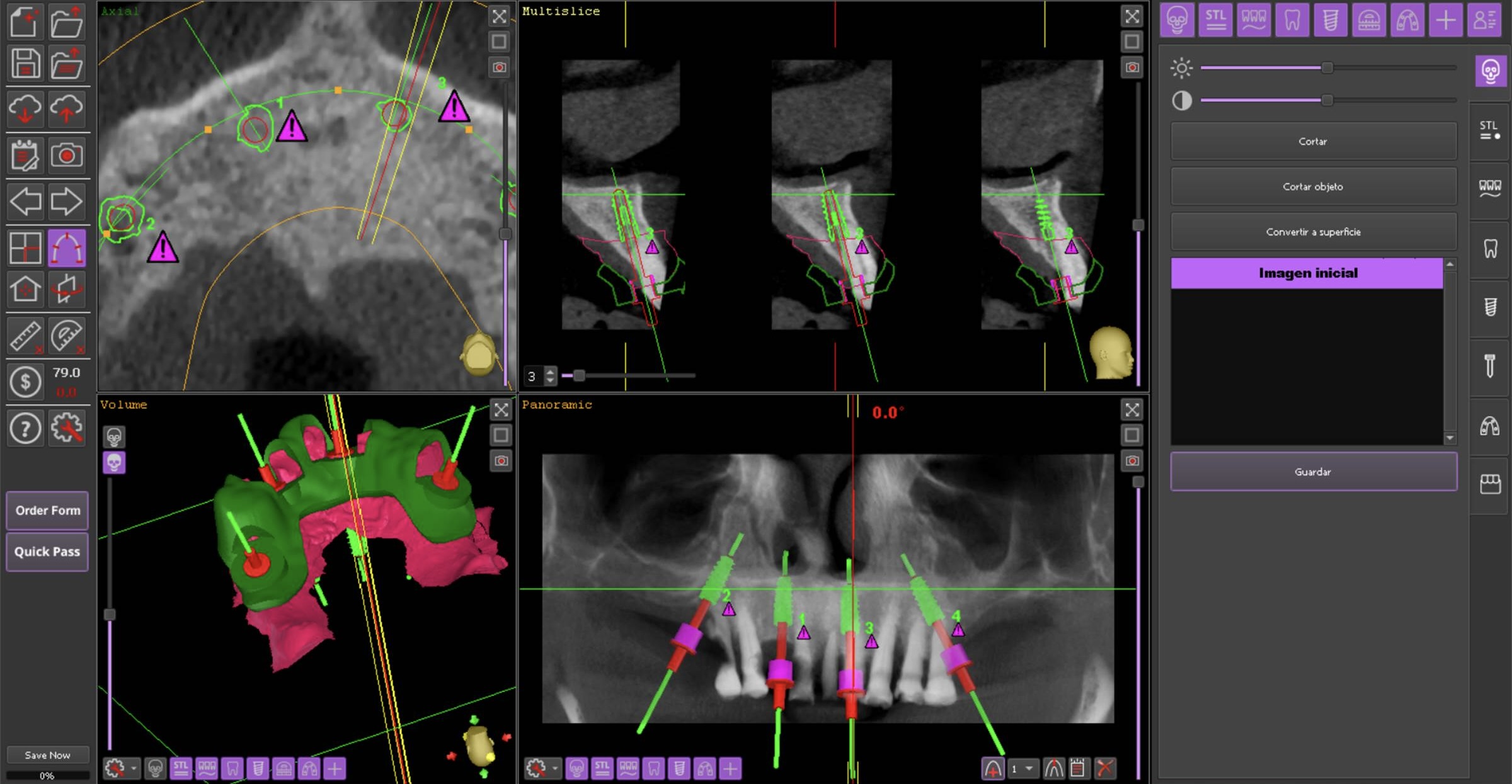Screen dimensions: 1512x784
Task: Click the Guardar button
Action: (x=1313, y=472)
